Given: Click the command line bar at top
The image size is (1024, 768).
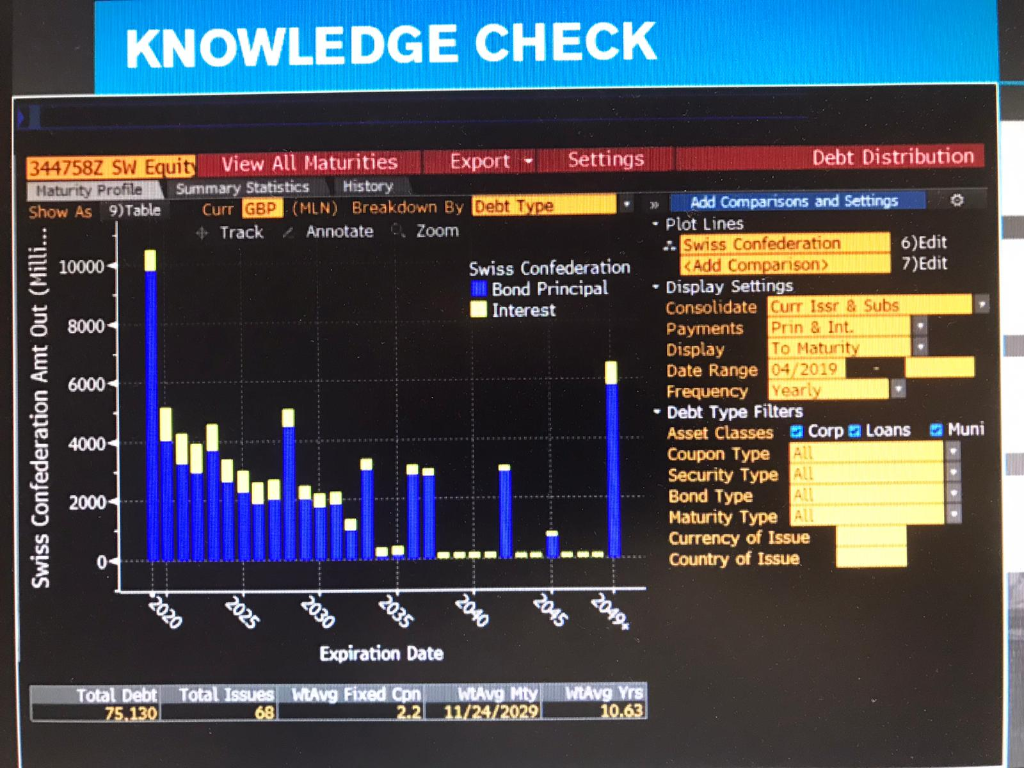Looking at the screenshot, I should point(418,118).
